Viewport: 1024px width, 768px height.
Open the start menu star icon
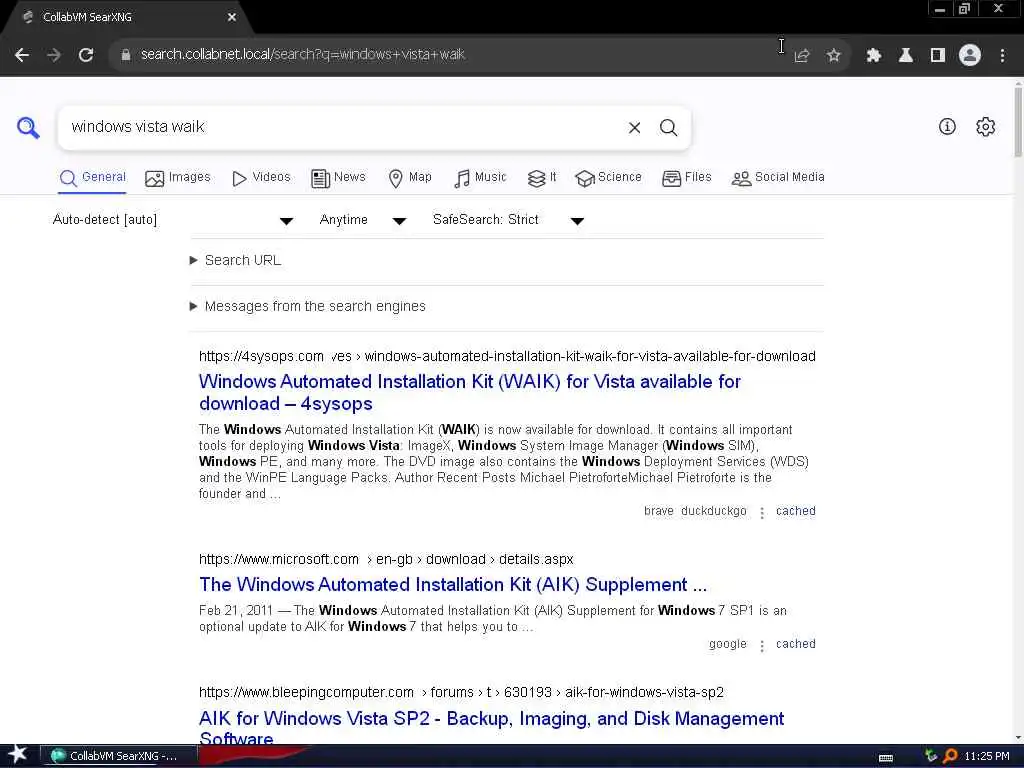point(18,754)
